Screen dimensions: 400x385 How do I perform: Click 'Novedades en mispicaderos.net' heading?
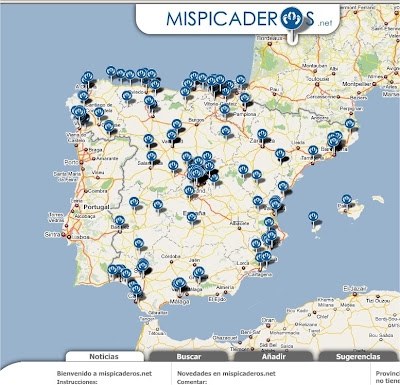[x=226, y=374]
